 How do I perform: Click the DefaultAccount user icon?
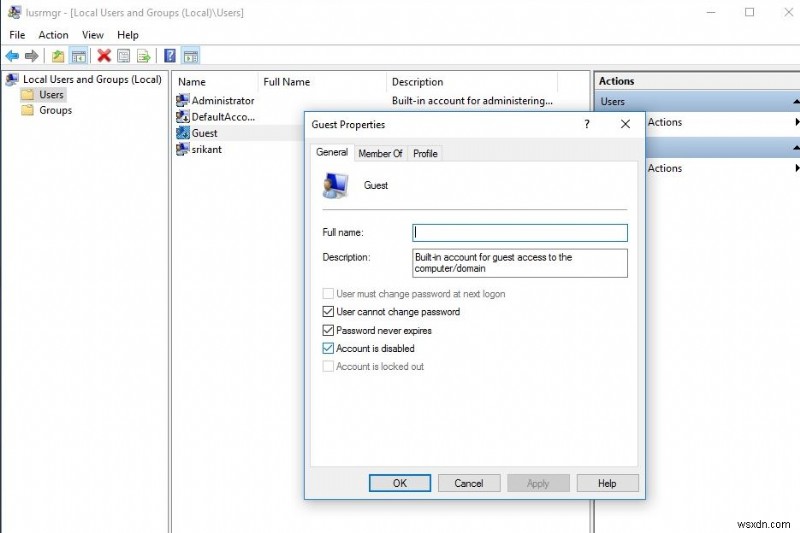point(183,117)
